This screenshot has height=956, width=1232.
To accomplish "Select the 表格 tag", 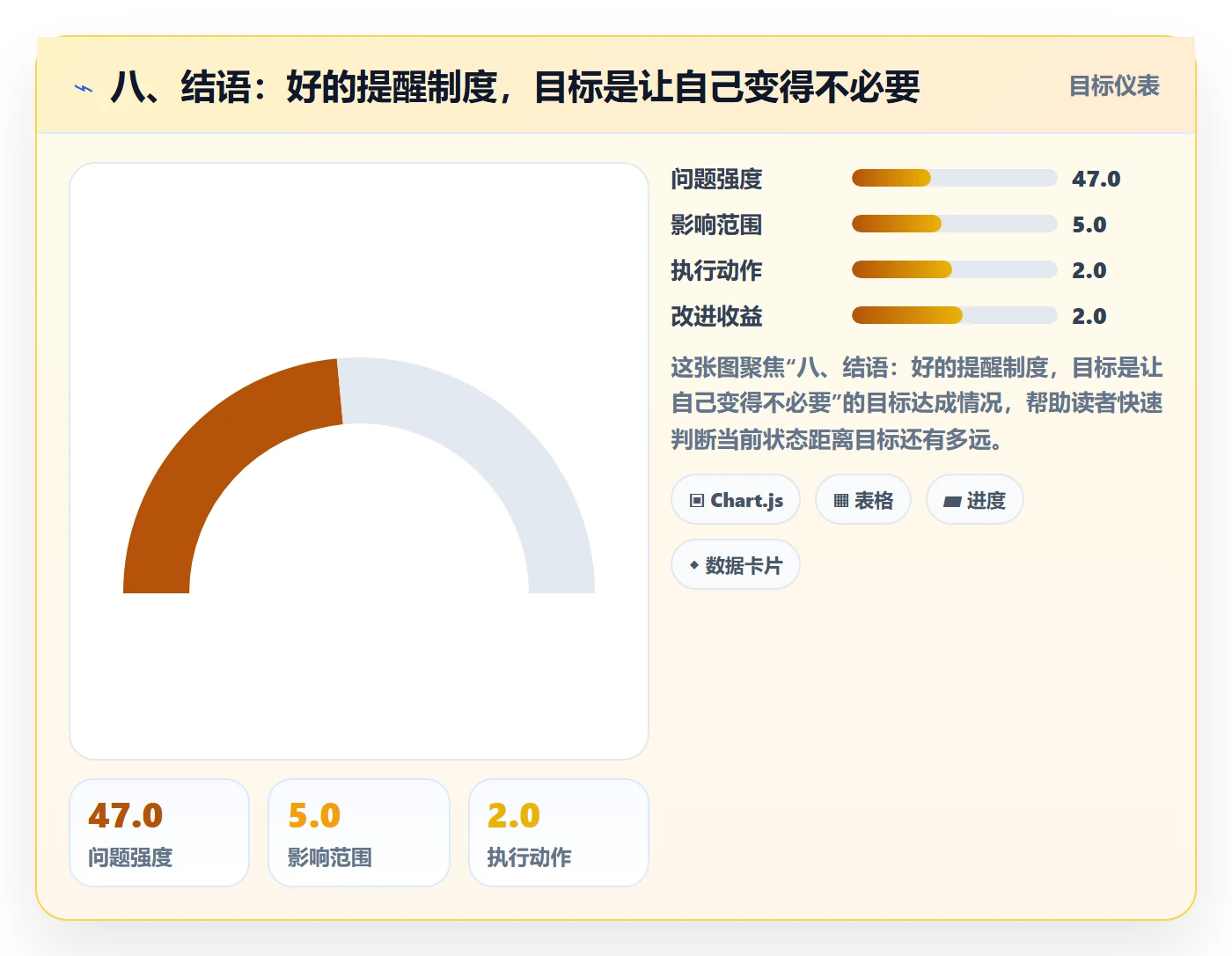I will tap(863, 500).
